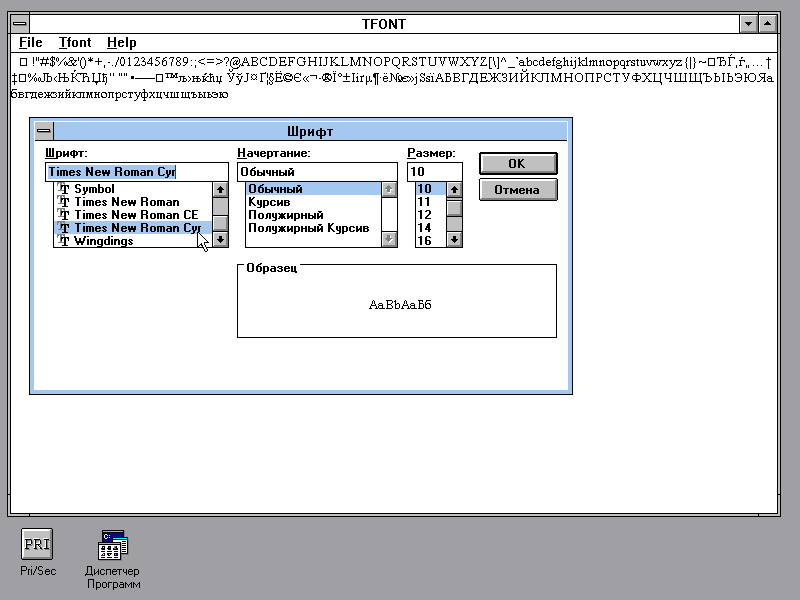Open the Диспетчер Программ icon
Viewport: 800px width, 600px height.
[112, 545]
